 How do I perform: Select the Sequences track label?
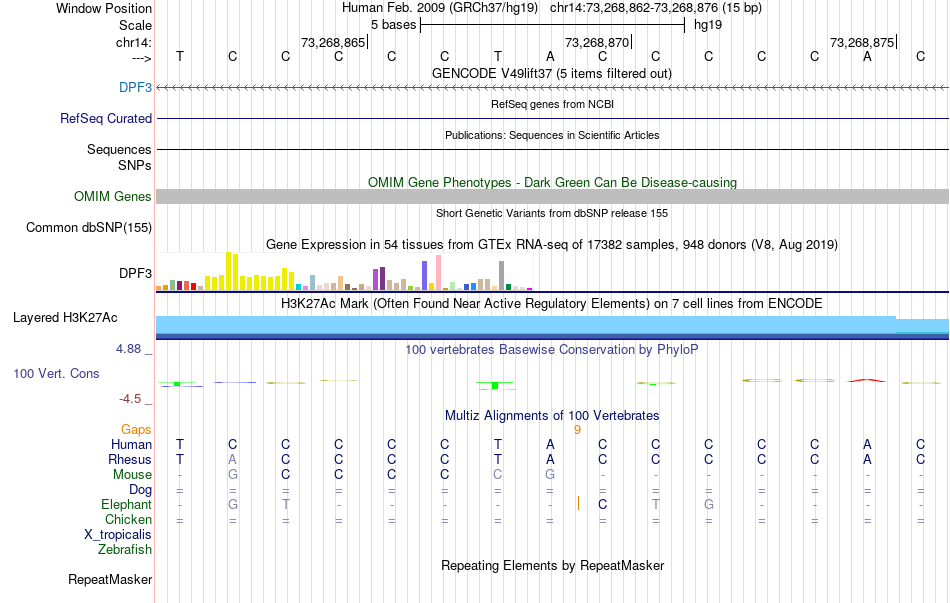pyautogui.click(x=119, y=149)
